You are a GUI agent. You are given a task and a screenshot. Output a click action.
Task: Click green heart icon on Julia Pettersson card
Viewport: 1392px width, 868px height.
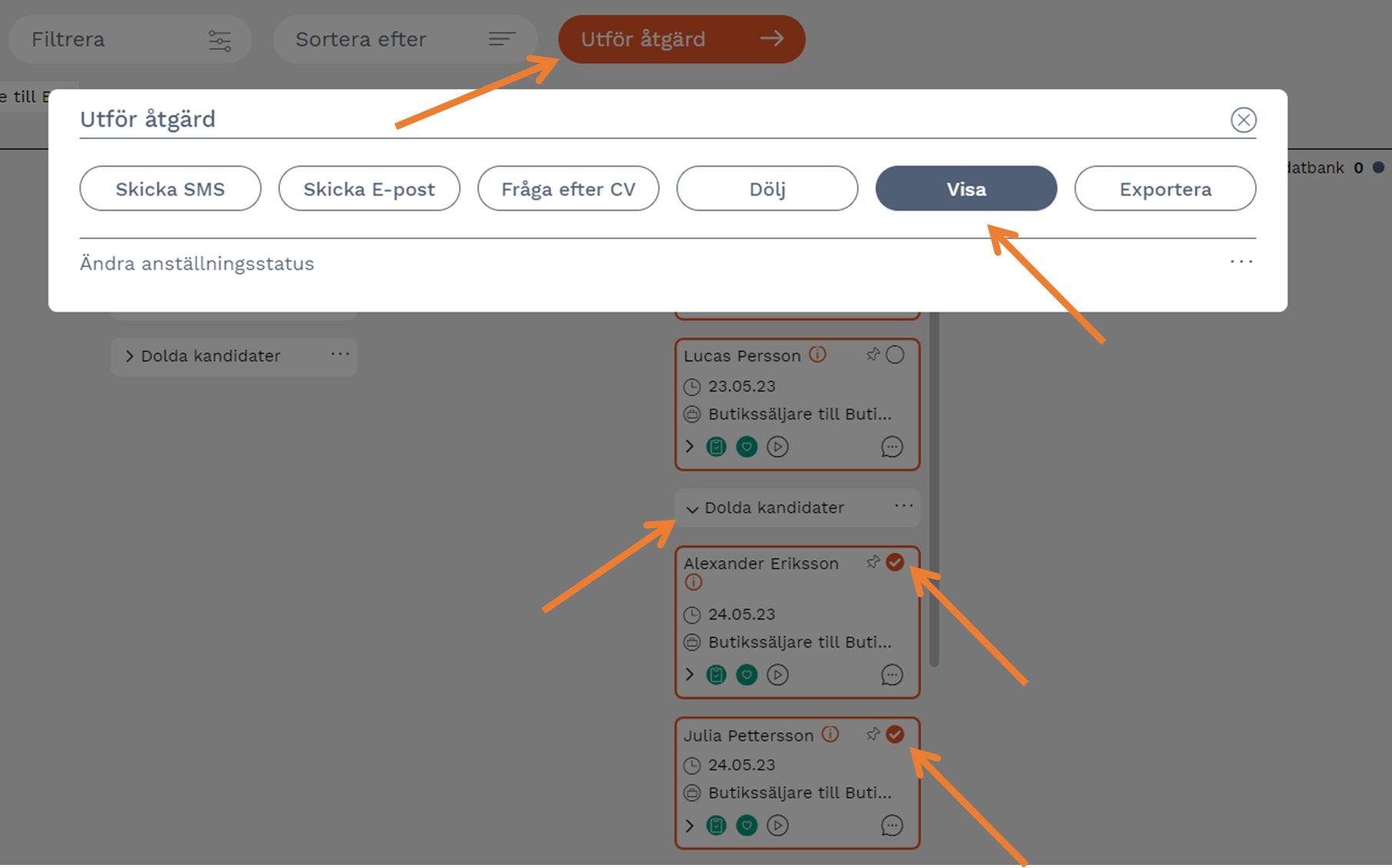point(747,826)
